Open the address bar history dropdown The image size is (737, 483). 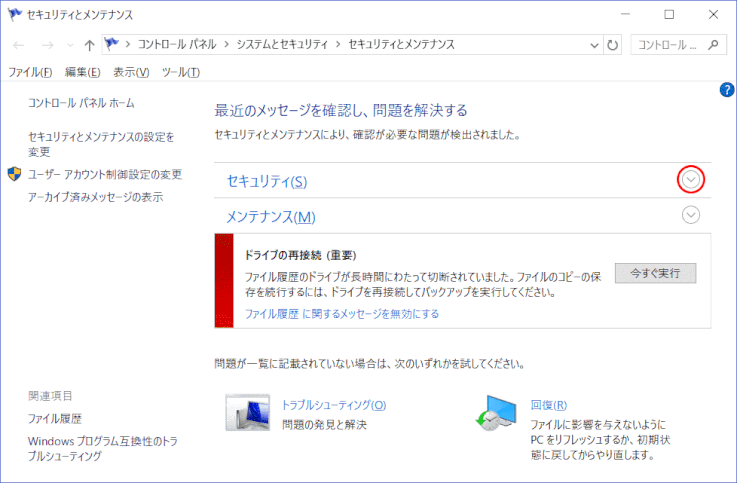594,45
